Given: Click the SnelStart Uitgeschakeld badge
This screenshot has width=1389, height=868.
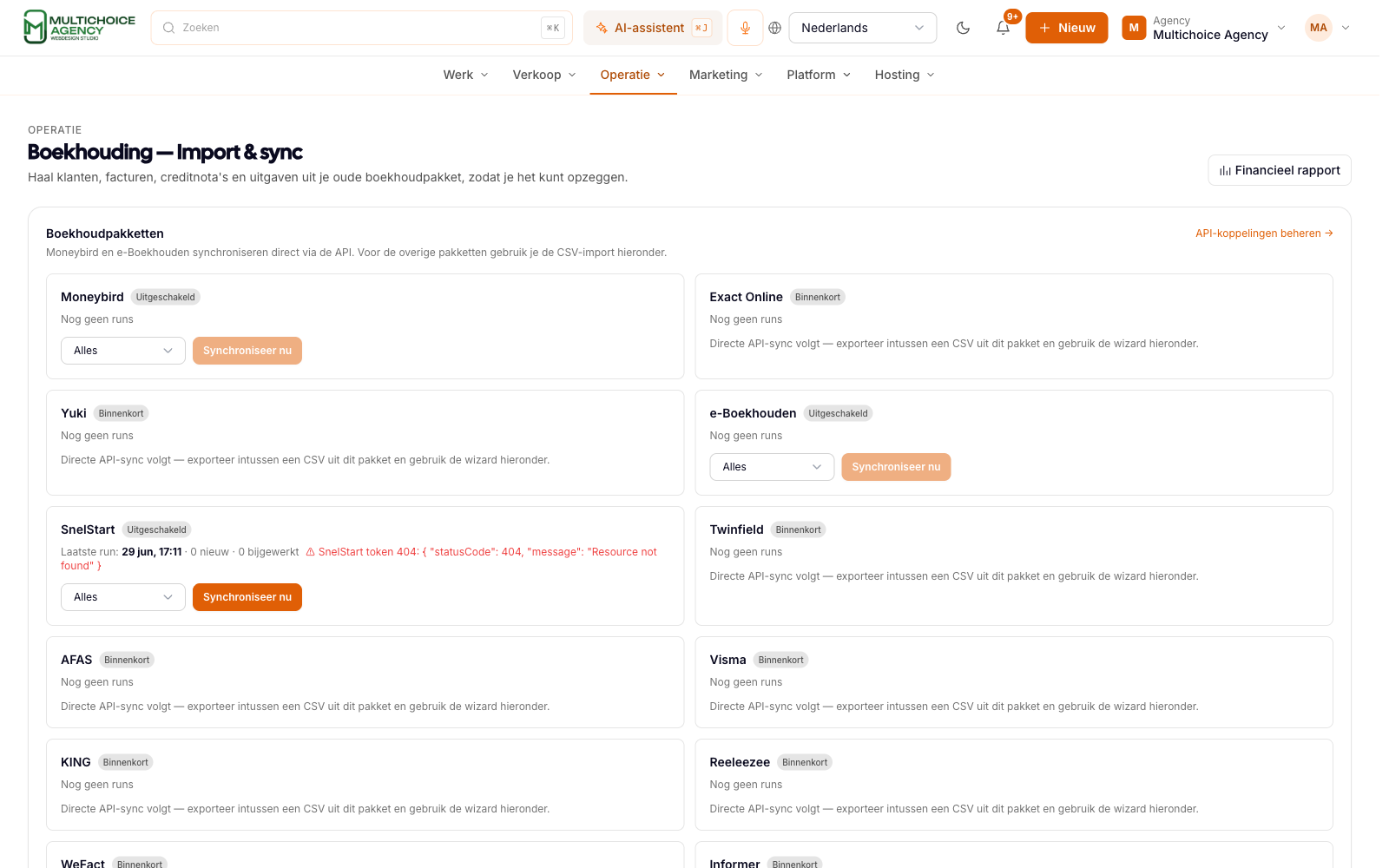Looking at the screenshot, I should coord(157,529).
